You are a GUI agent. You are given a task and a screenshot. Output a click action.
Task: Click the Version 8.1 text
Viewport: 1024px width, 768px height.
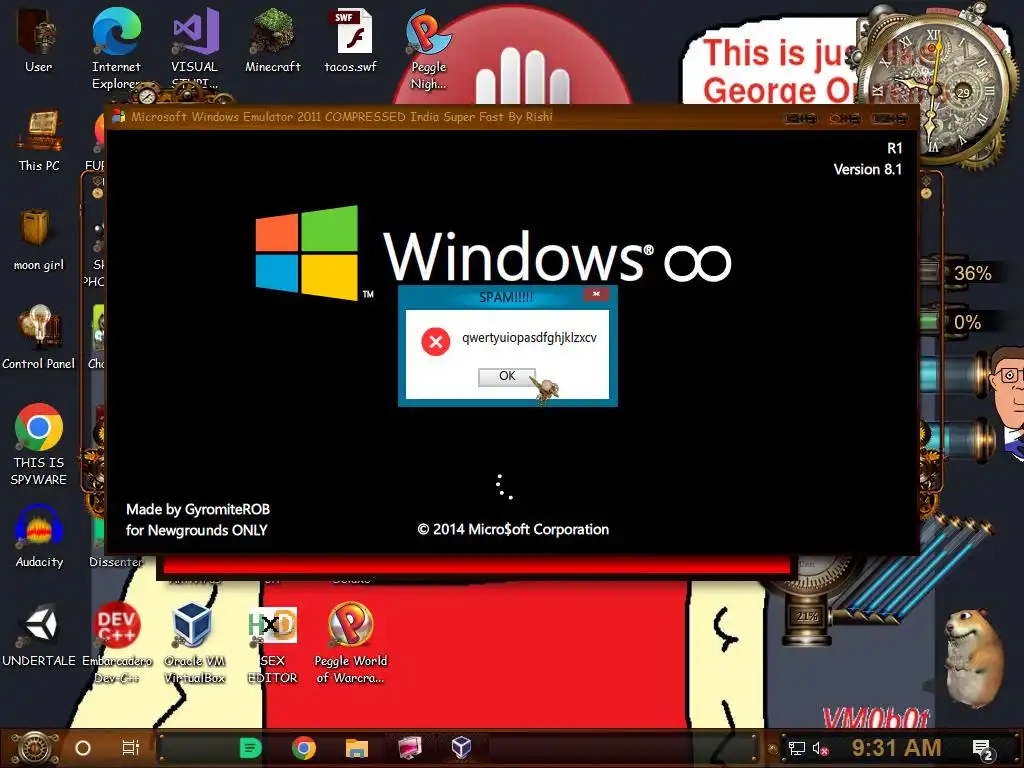(867, 169)
